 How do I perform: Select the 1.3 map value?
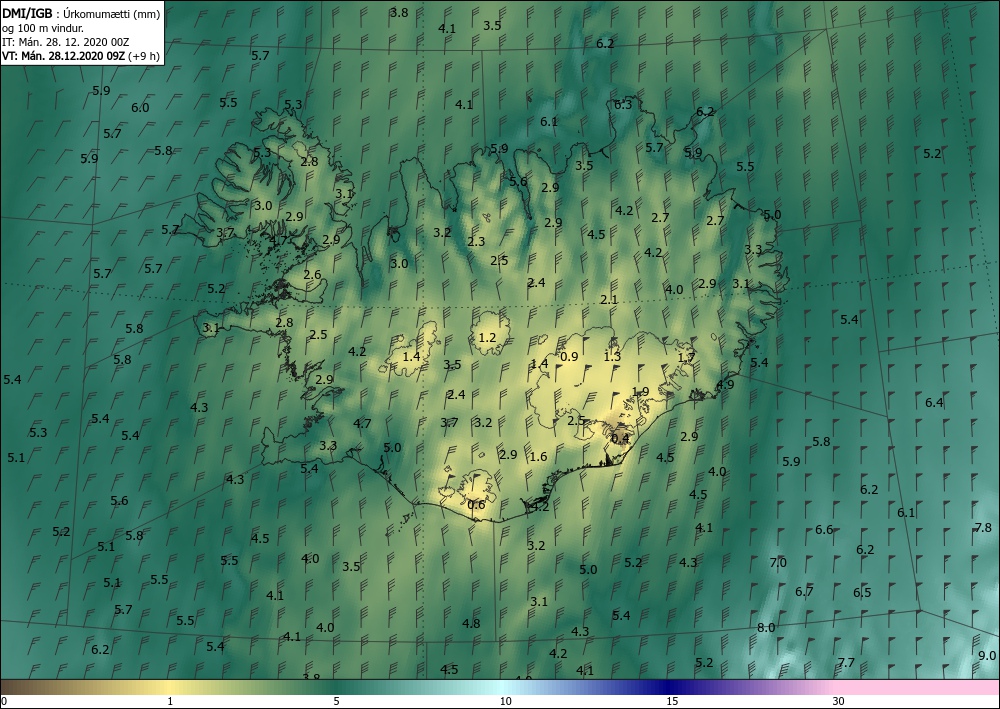coord(612,356)
